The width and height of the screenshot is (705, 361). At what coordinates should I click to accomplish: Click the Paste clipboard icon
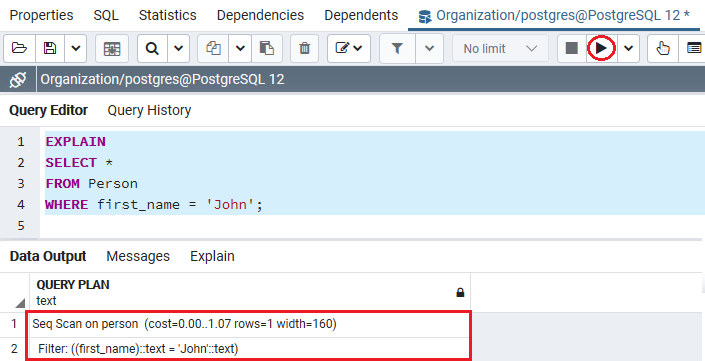[x=267, y=48]
